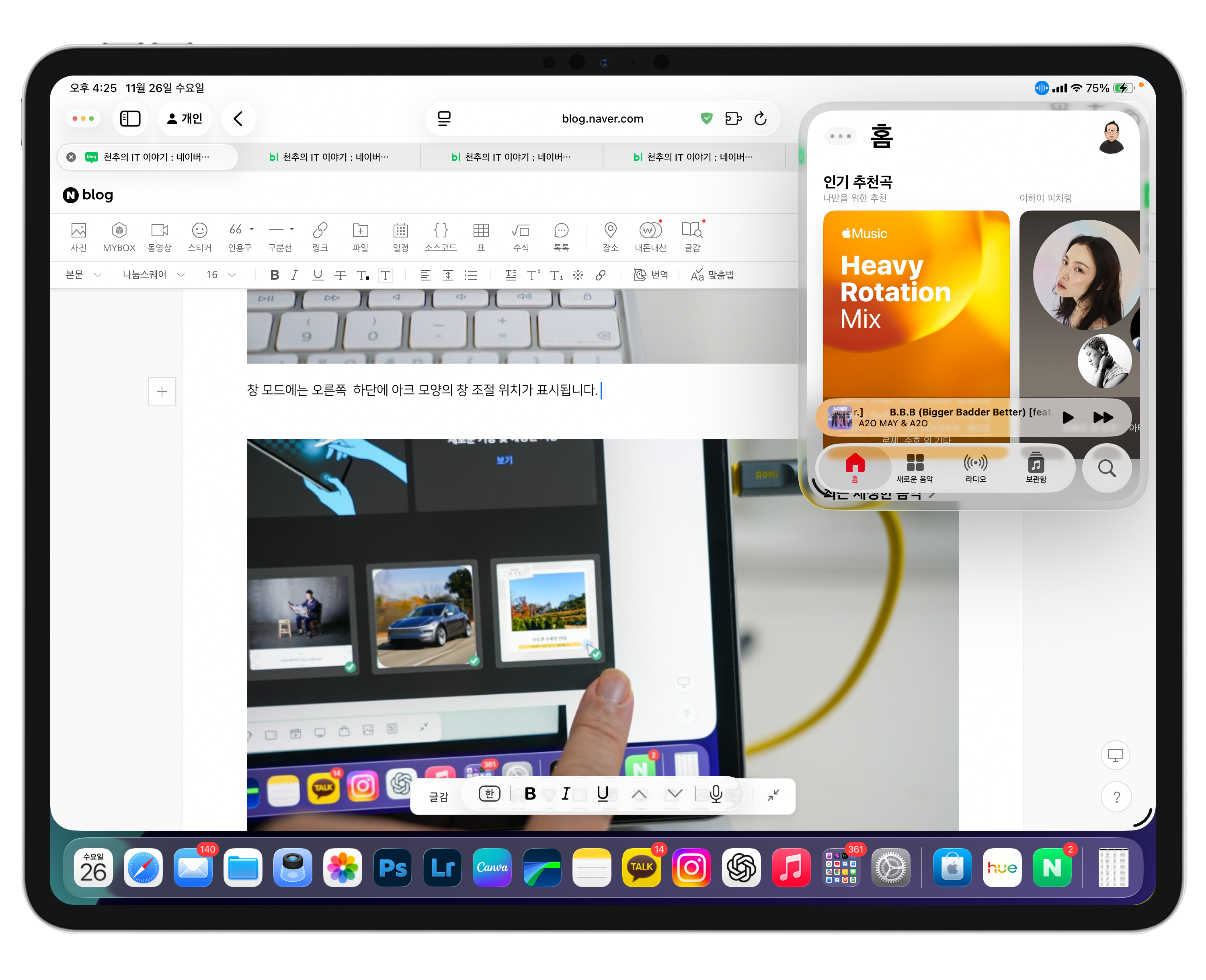Image resolution: width=1206 pixels, height=980 pixels.
Task: Click the 번역 translate tool
Action: [x=651, y=275]
